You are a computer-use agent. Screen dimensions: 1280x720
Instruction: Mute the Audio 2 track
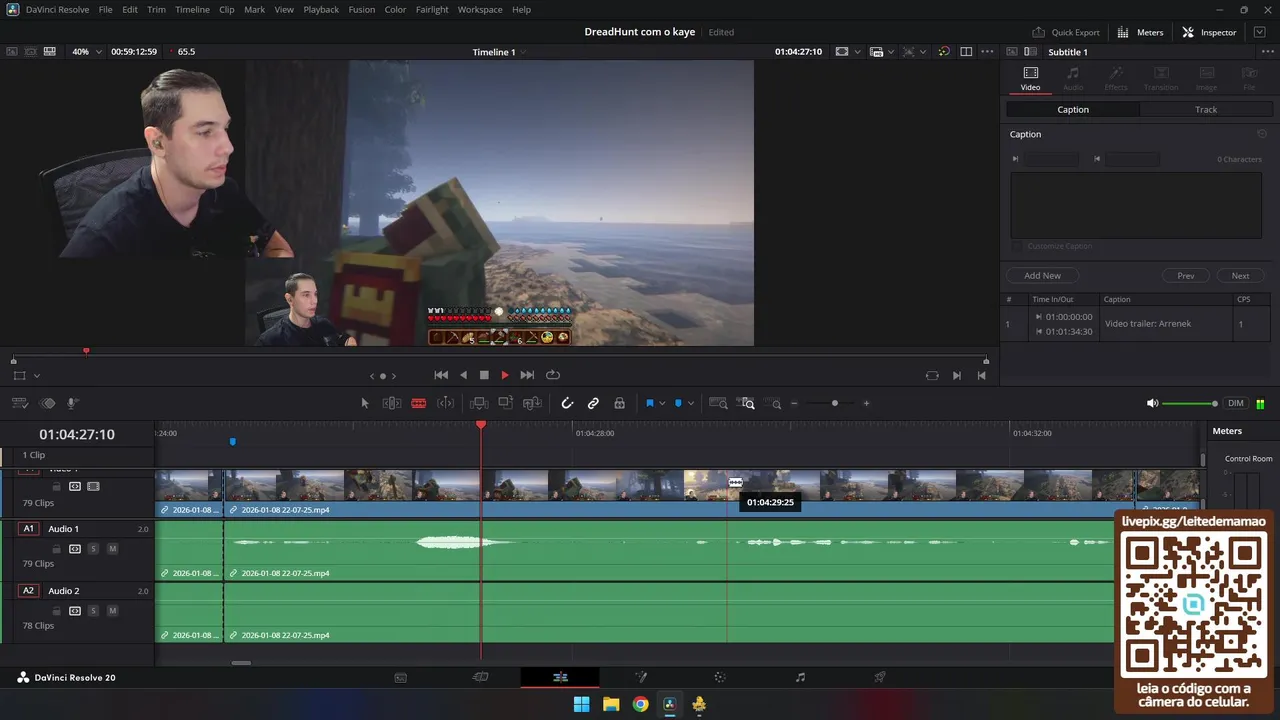(112, 610)
